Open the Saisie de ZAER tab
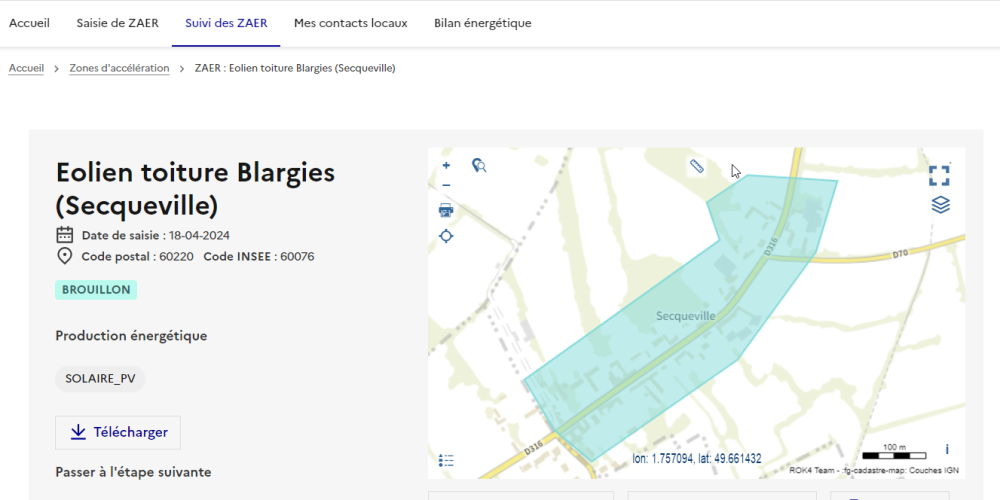 point(117,23)
